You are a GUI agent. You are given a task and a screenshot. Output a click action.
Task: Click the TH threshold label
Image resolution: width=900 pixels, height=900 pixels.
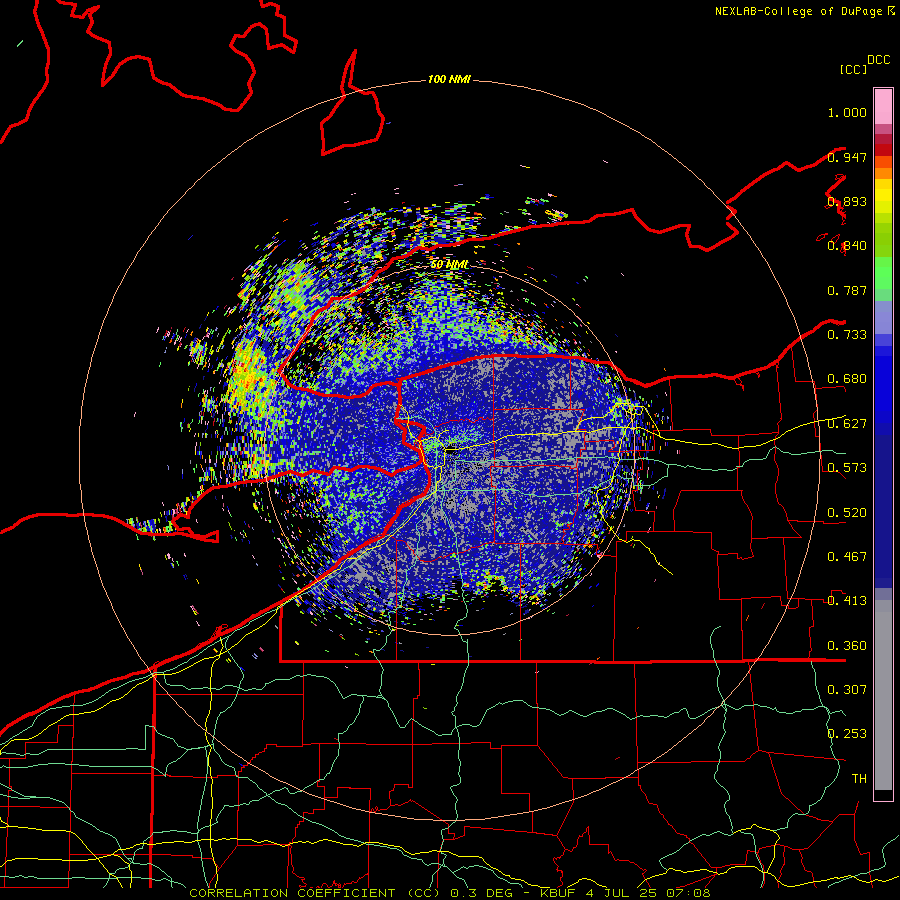pyautogui.click(x=859, y=778)
